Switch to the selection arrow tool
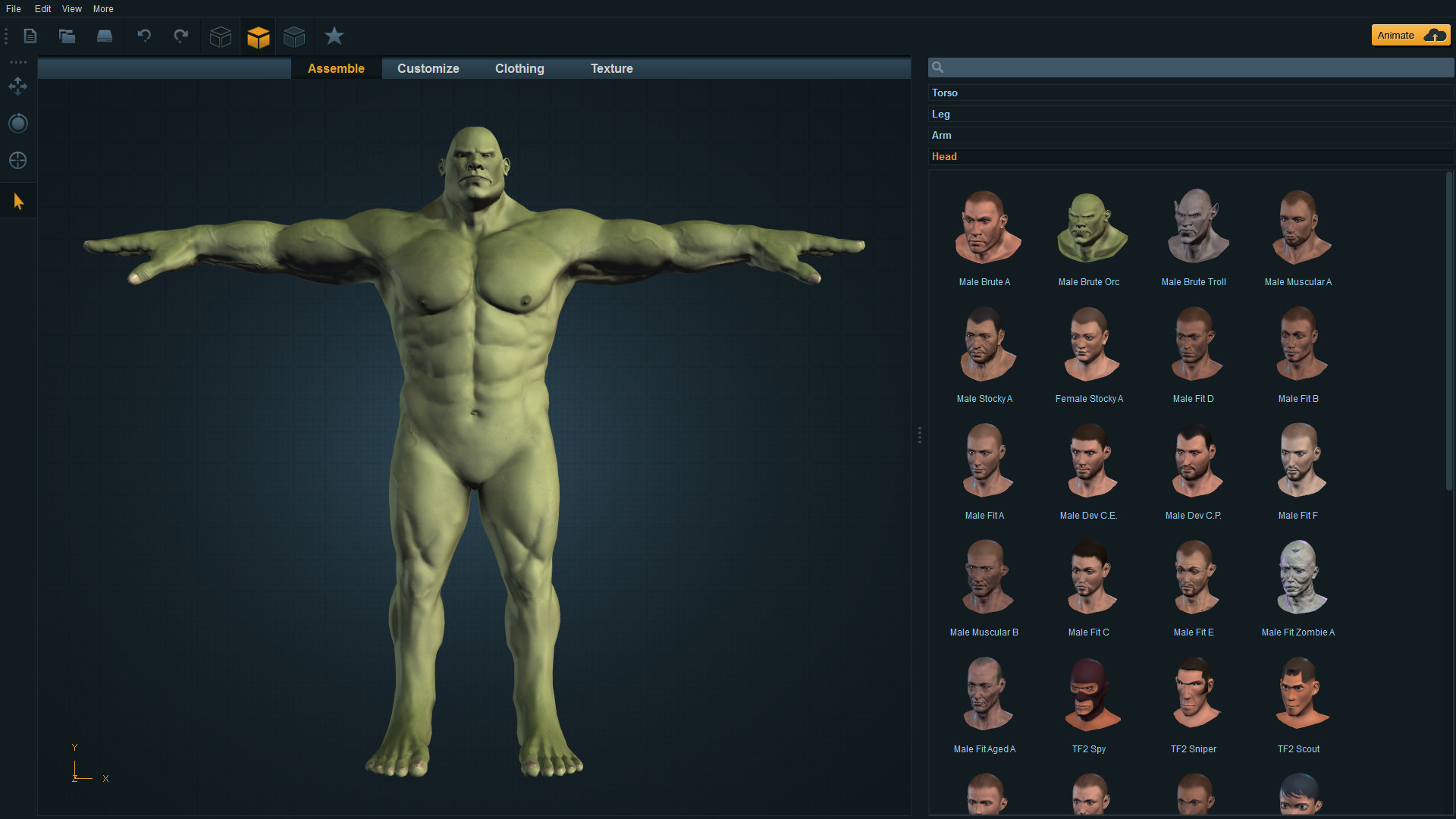This screenshot has width=1456, height=819. coord(17,200)
